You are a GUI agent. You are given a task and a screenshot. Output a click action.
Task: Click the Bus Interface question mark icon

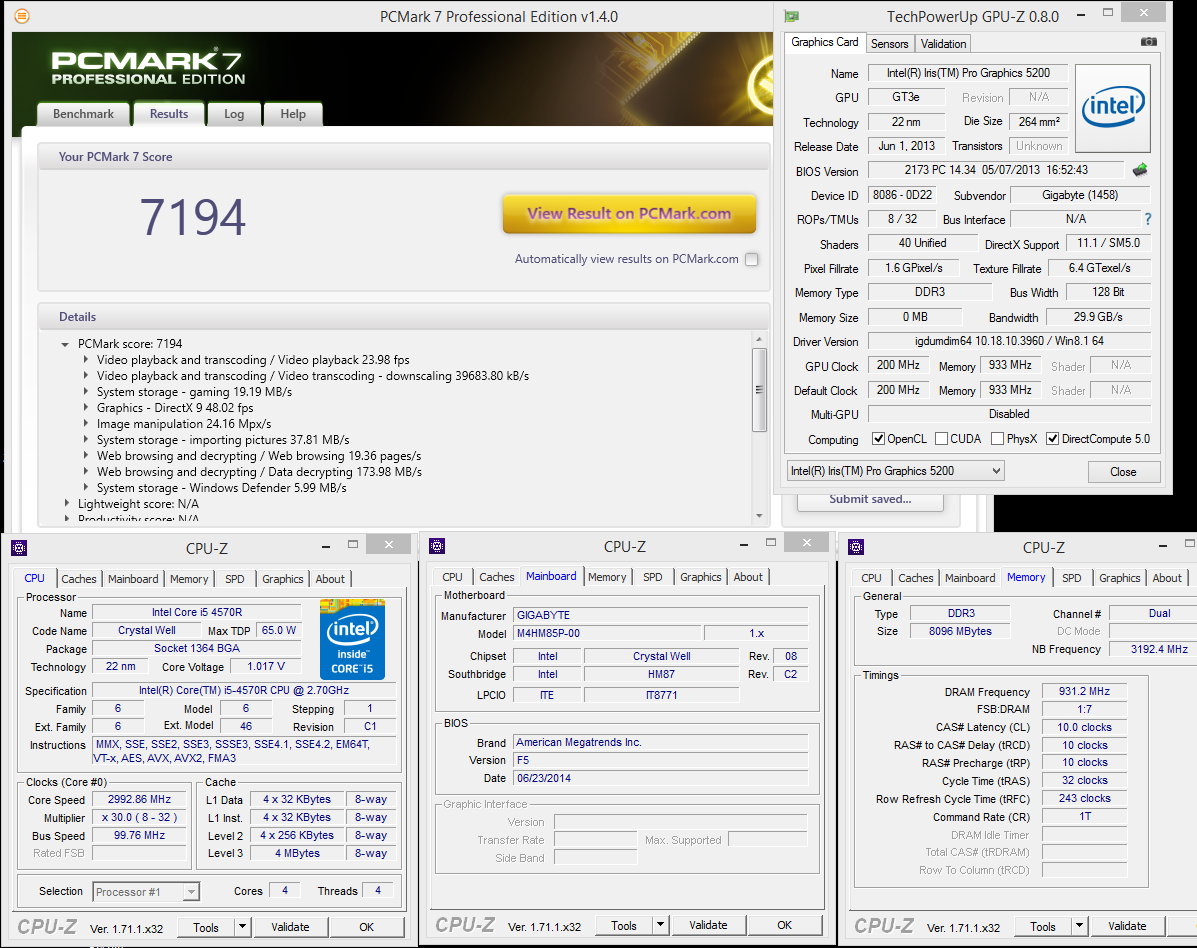tap(1148, 219)
